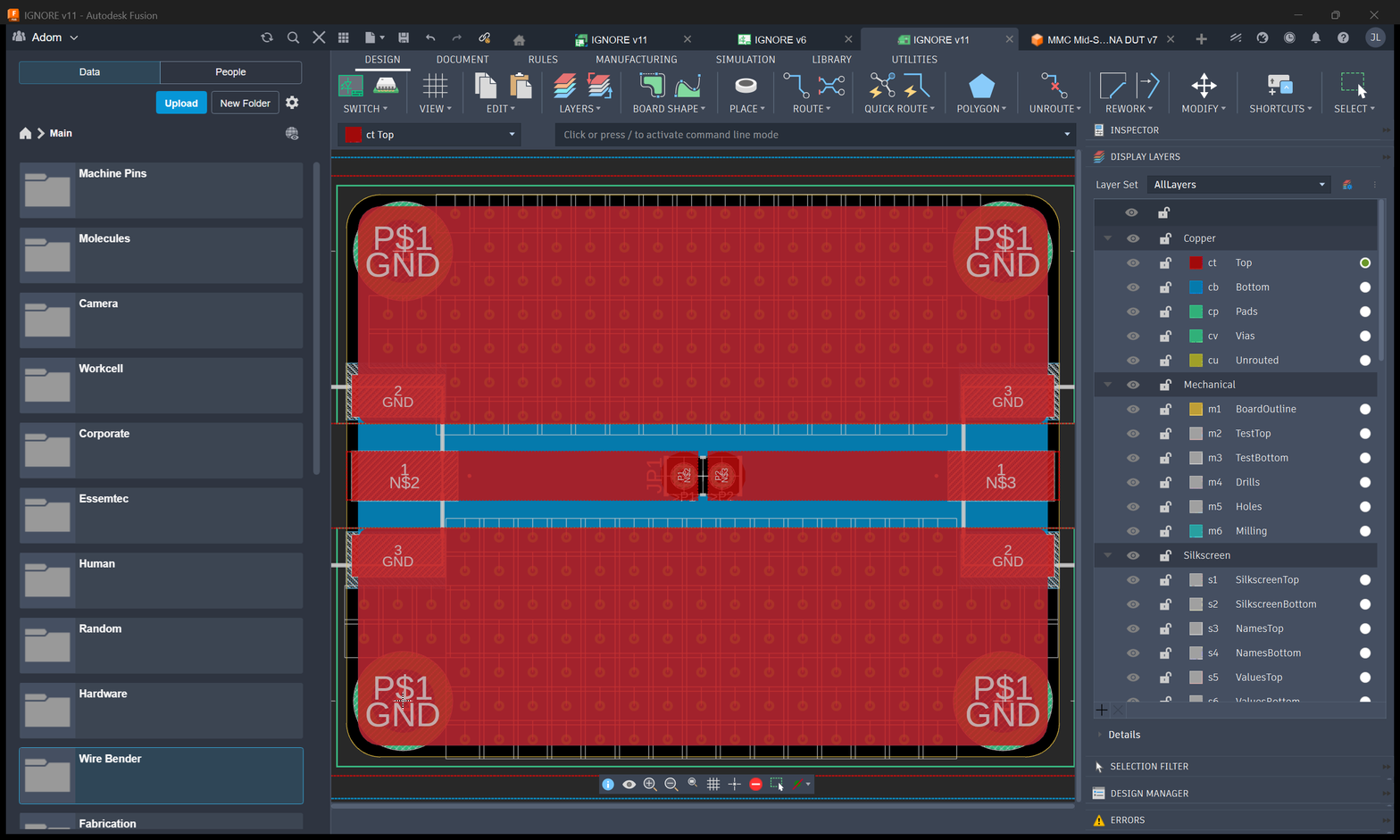Click the New Folder button
The height and width of the screenshot is (840, 1400).
coord(245,104)
